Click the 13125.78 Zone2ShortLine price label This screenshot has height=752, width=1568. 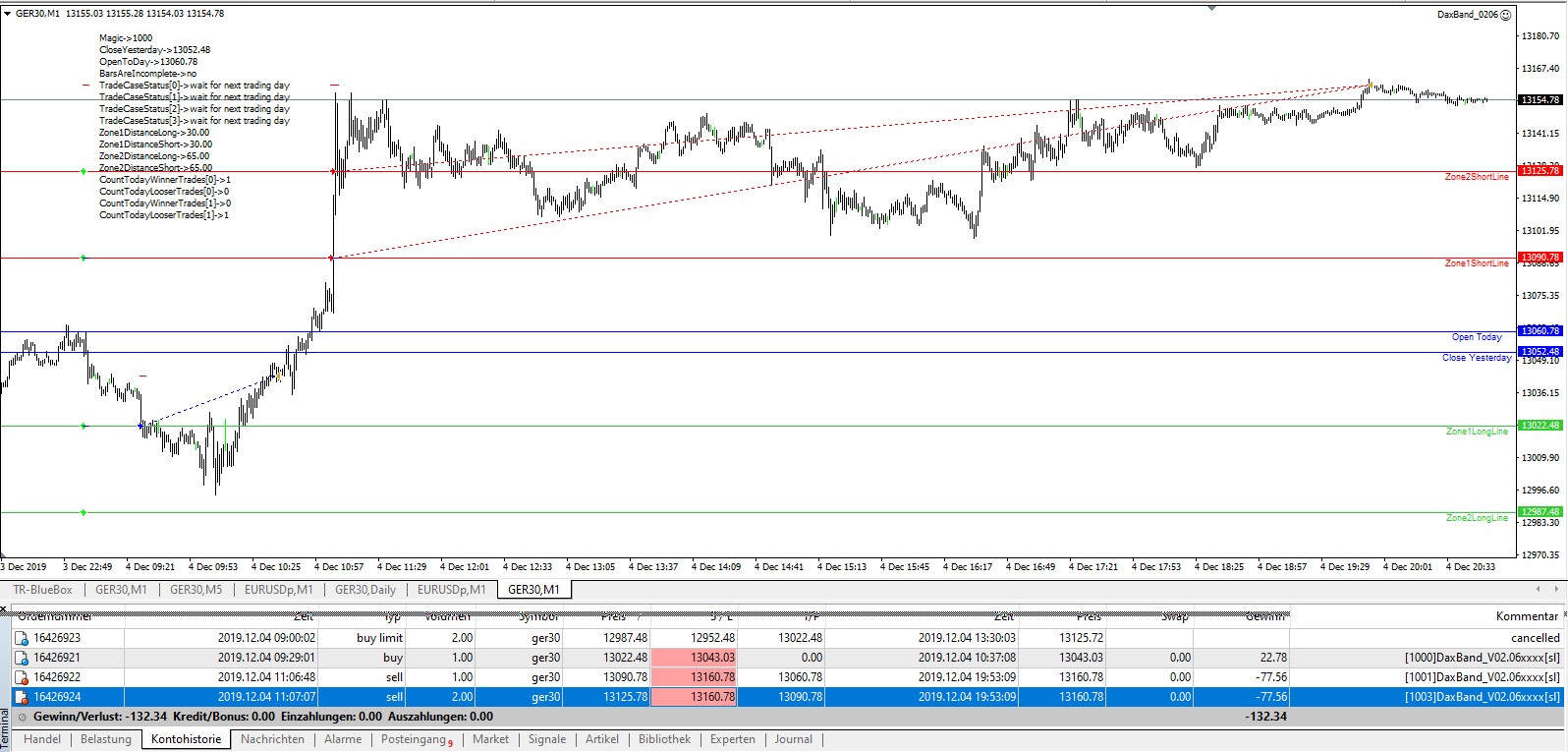[x=1540, y=171]
